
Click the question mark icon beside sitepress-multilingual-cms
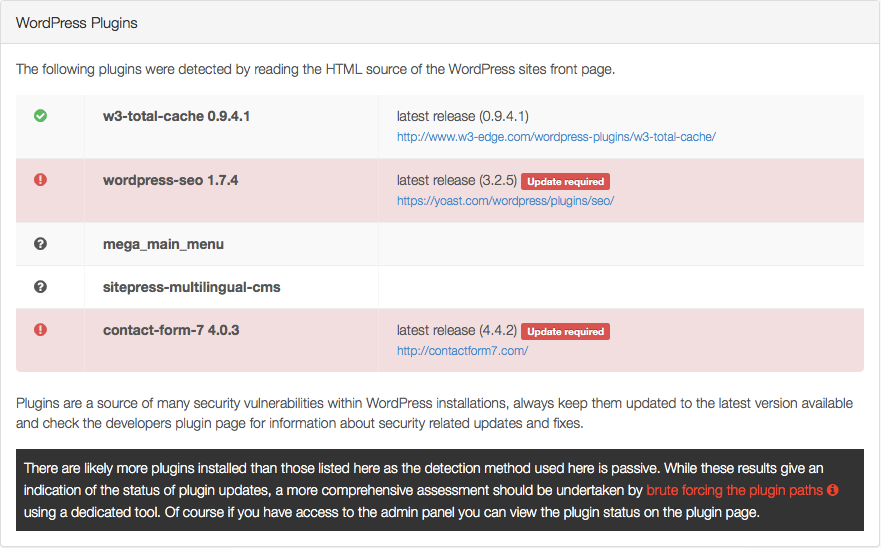click(x=40, y=287)
